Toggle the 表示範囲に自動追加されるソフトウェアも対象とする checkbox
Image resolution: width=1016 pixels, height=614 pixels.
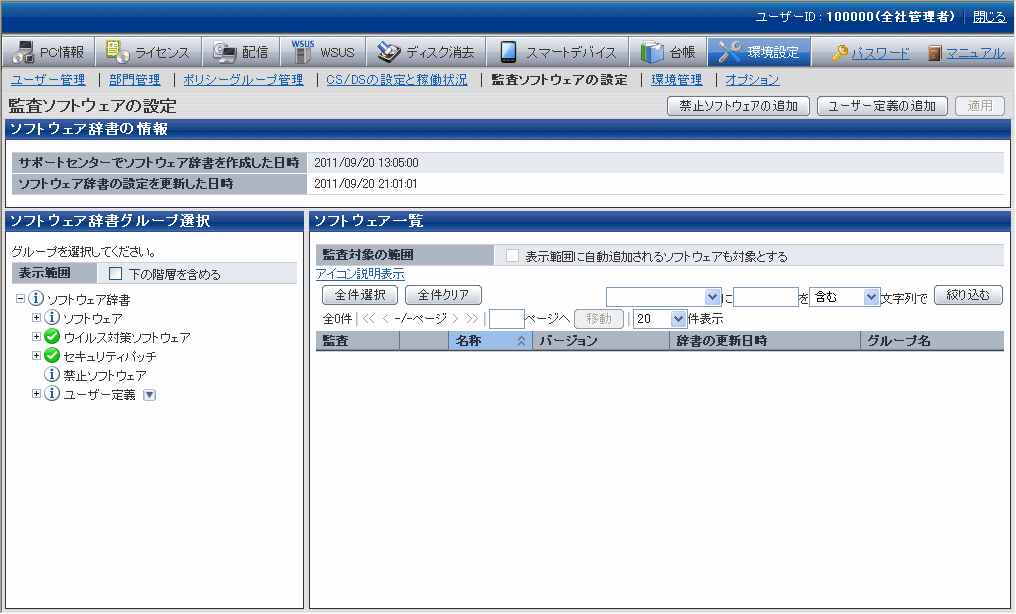[512, 256]
